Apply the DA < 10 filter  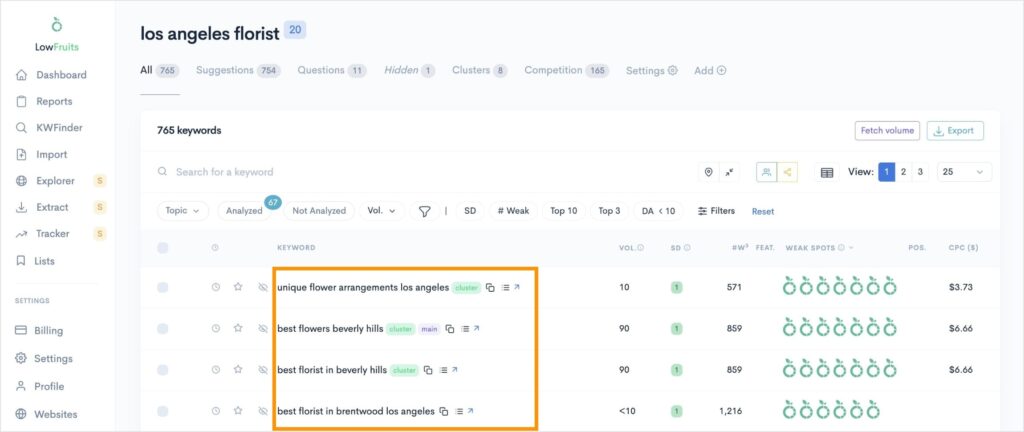658,211
